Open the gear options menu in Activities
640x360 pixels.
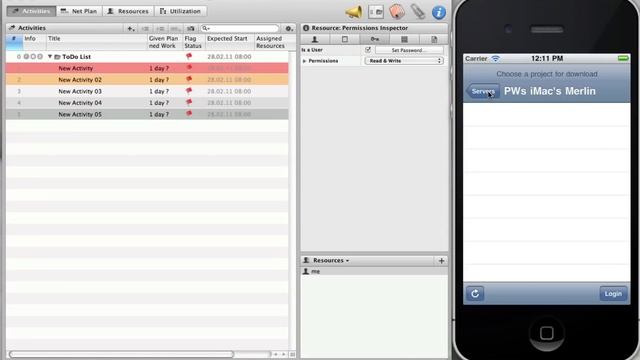289,28
